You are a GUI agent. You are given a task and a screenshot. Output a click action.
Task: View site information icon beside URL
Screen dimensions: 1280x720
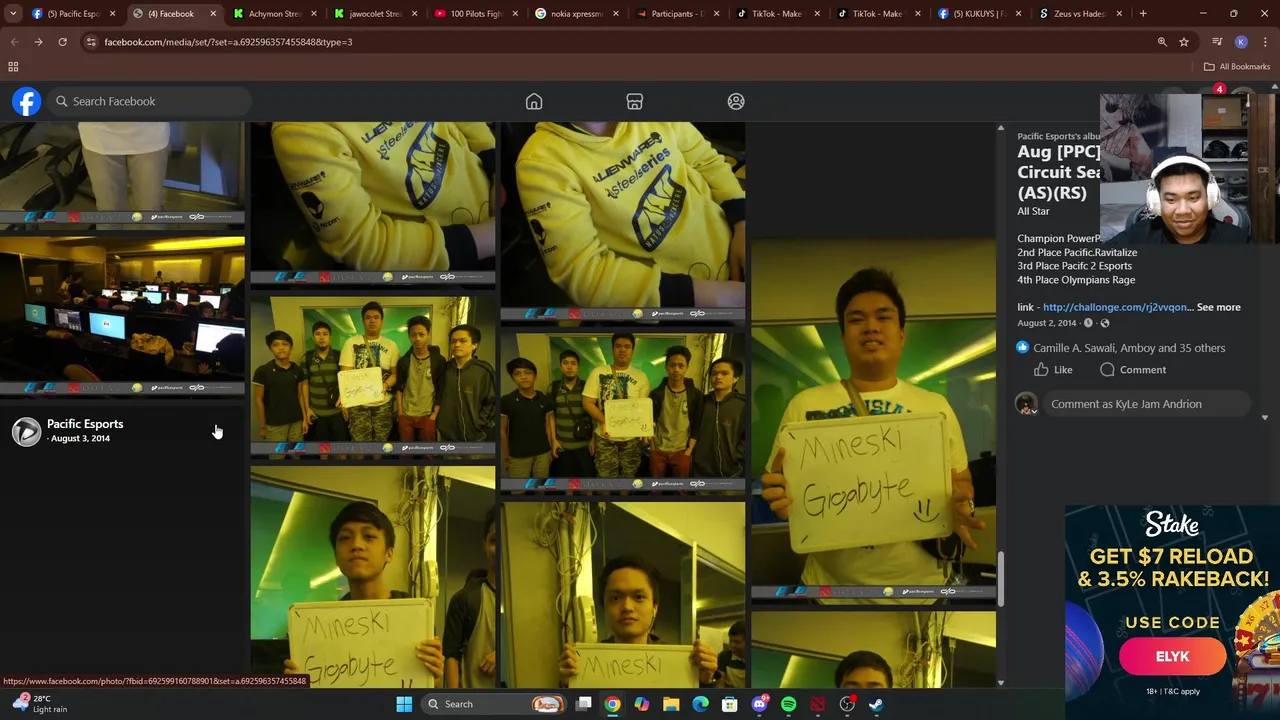click(x=91, y=42)
